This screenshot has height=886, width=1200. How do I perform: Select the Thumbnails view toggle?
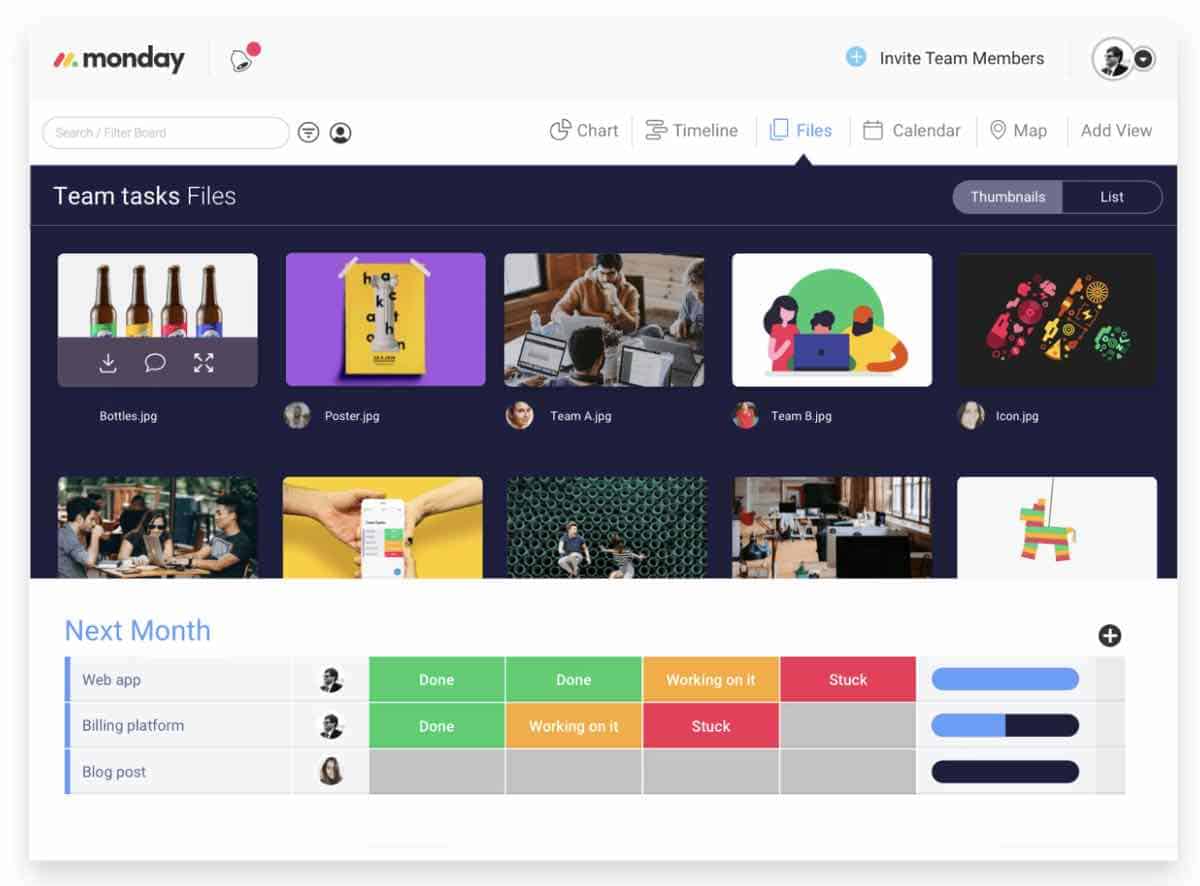click(x=1007, y=197)
